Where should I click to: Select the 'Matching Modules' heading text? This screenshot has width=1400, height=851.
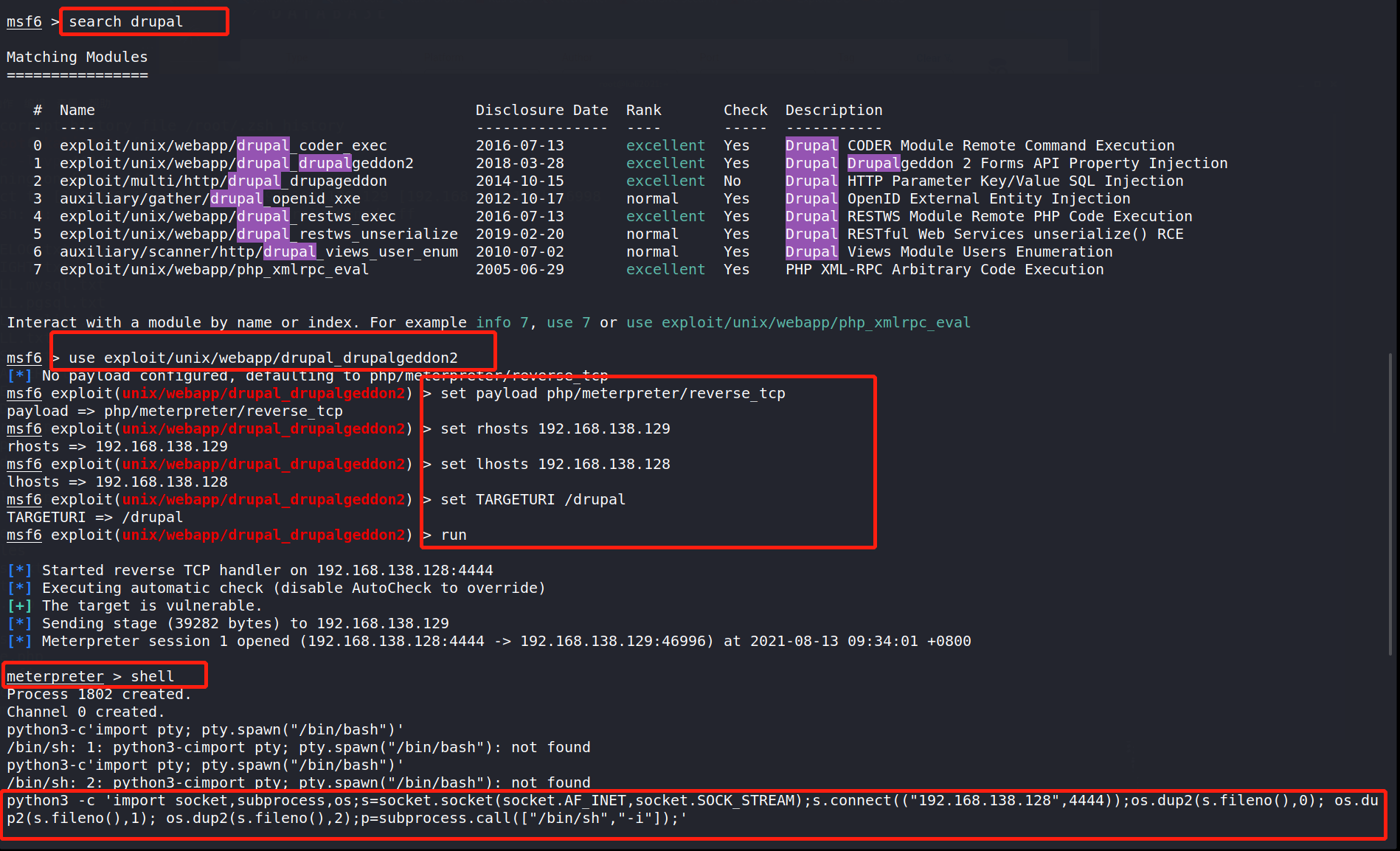[77, 57]
